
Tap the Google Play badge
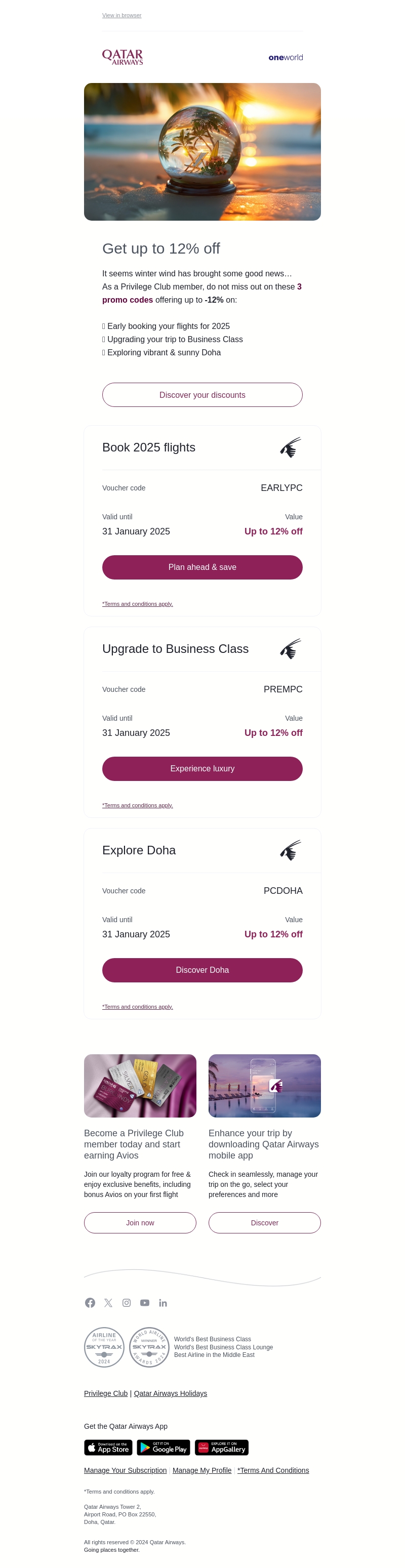pos(164,1447)
